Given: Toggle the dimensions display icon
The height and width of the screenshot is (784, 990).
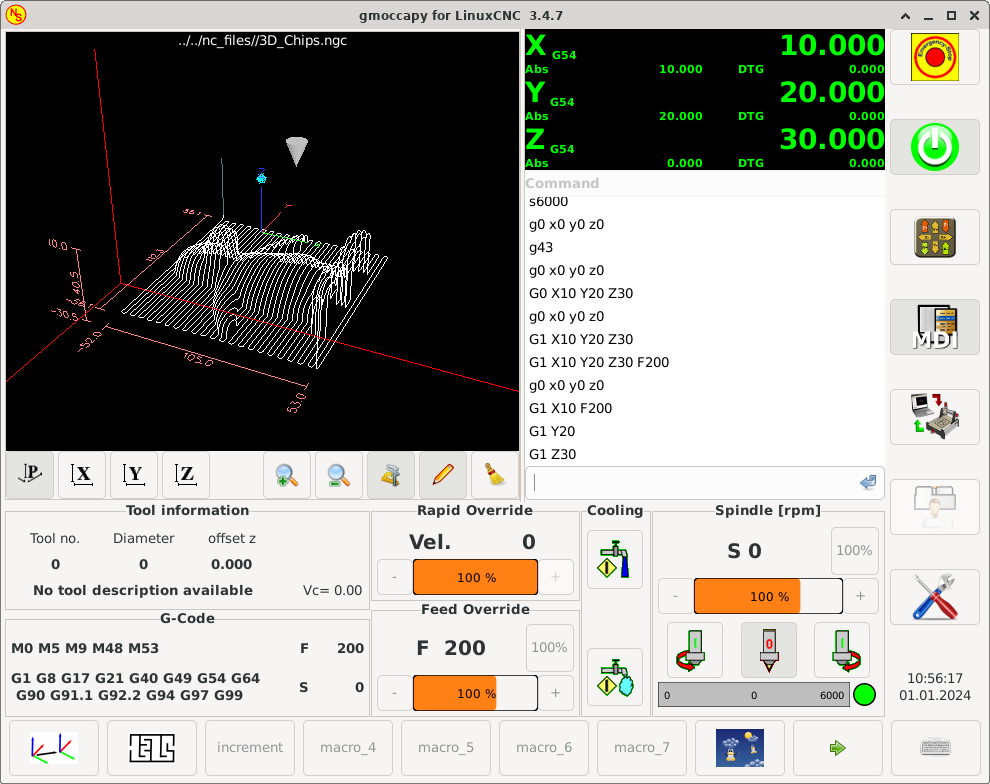Looking at the screenshot, I should click(391, 475).
